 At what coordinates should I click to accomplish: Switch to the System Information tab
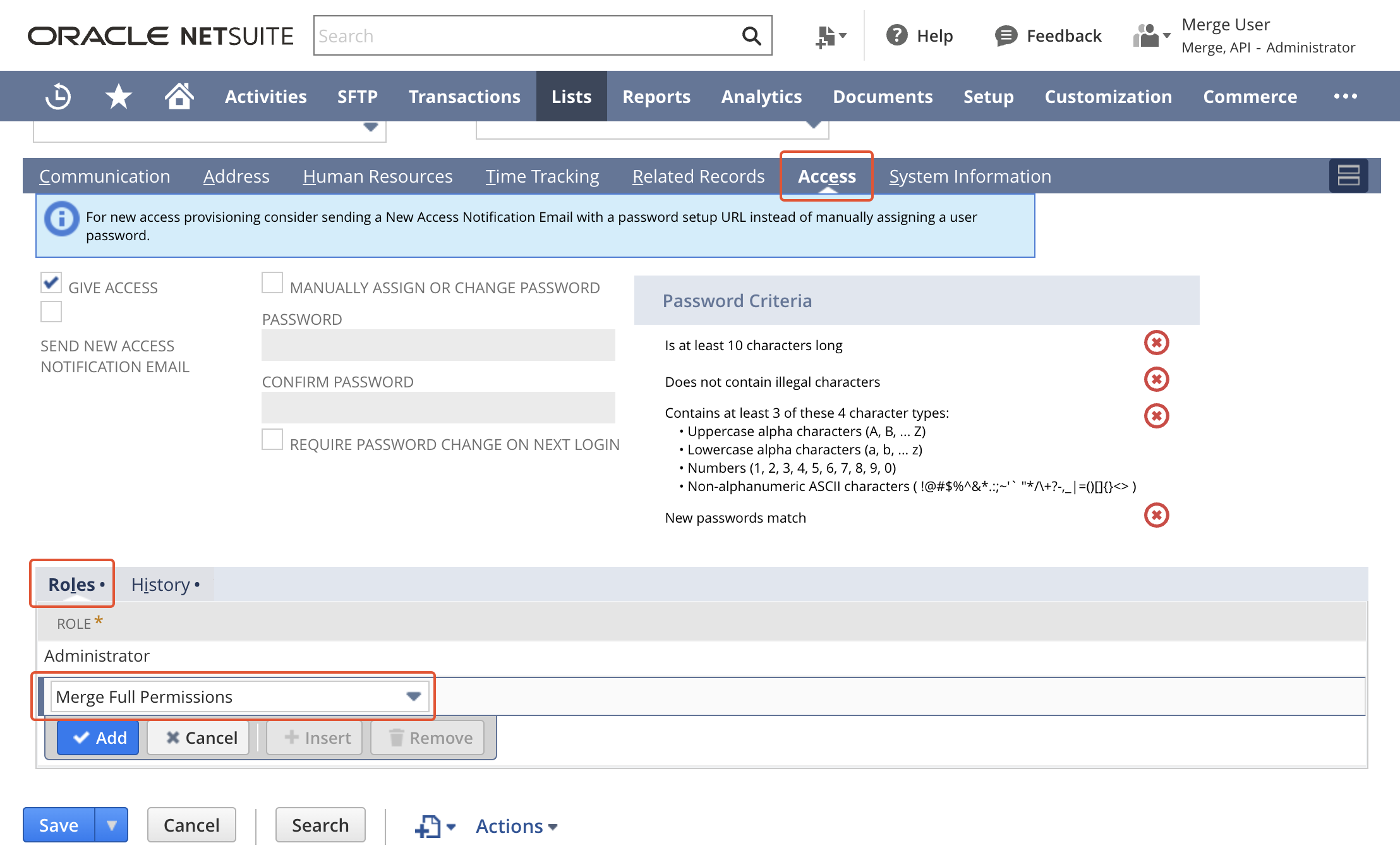coord(970,176)
